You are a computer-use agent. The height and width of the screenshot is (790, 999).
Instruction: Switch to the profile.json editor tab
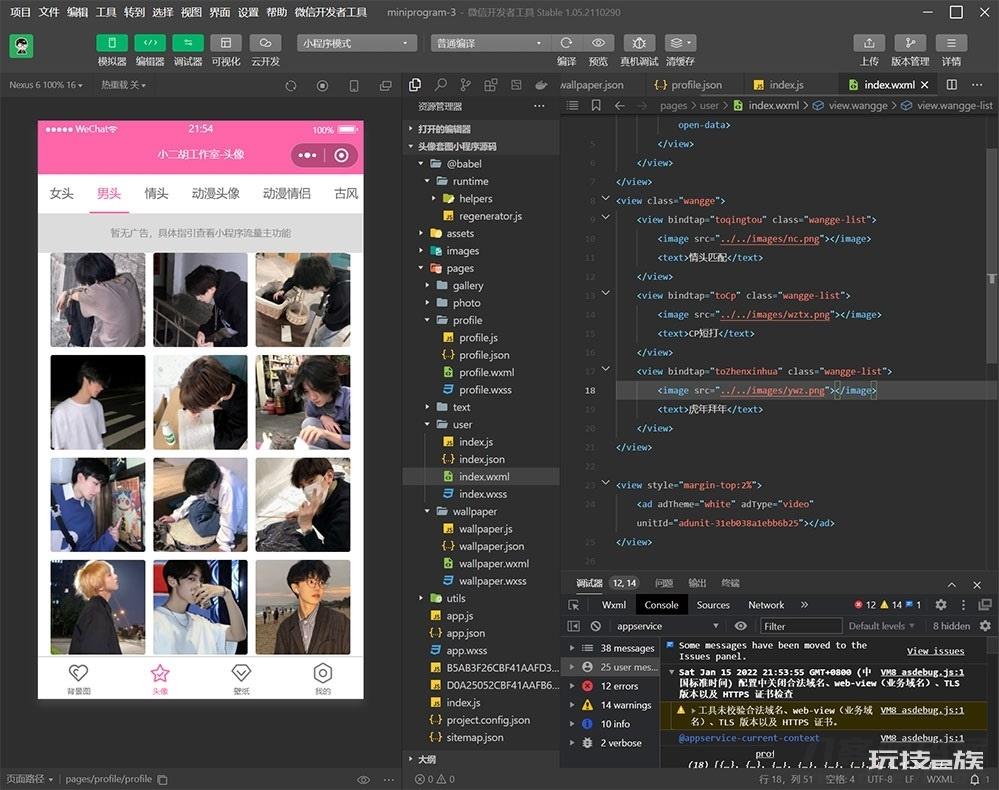coord(689,85)
